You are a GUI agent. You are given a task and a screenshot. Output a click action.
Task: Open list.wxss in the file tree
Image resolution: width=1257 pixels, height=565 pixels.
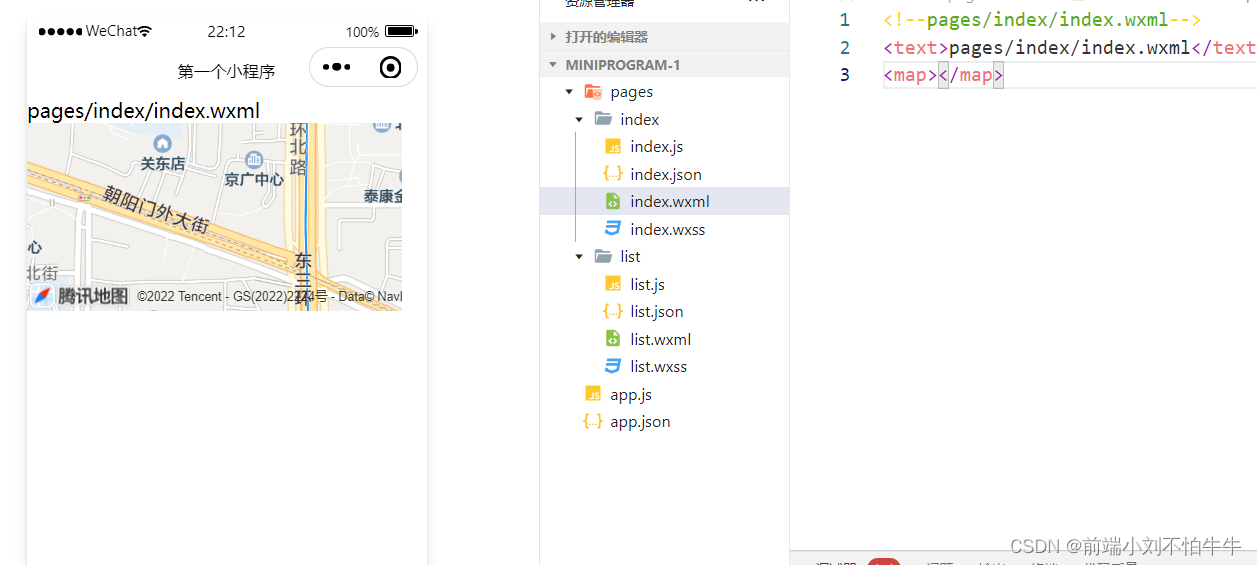pos(659,366)
